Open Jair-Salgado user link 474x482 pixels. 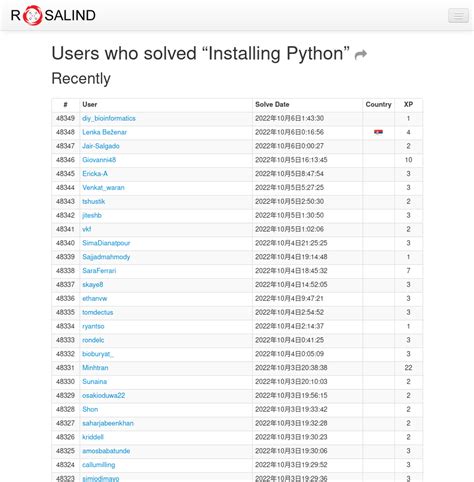(x=101, y=146)
